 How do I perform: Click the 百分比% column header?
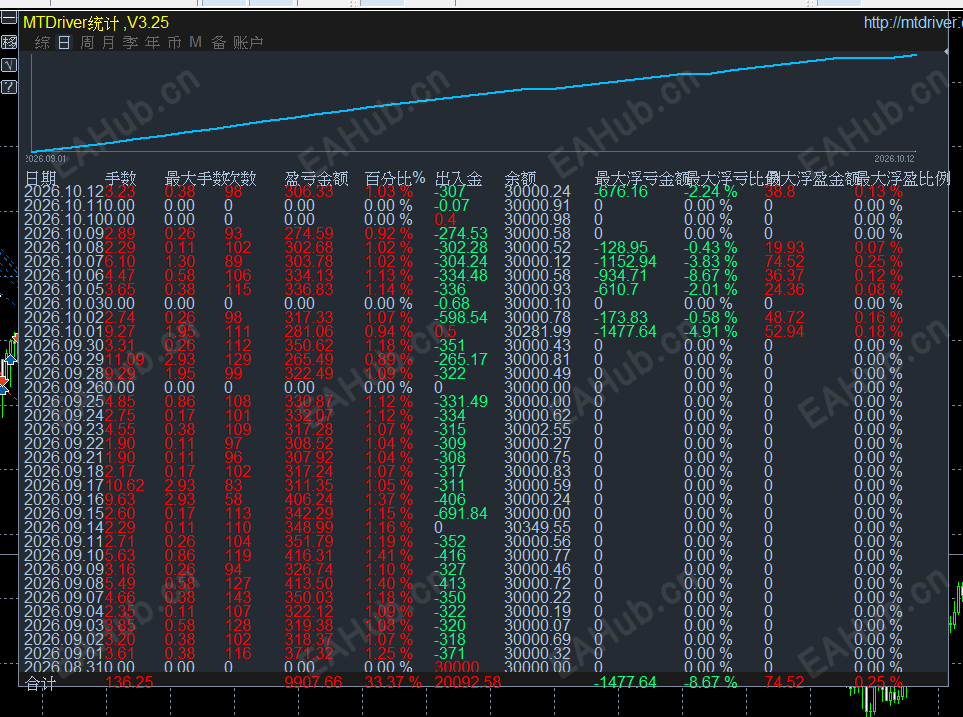tap(395, 179)
